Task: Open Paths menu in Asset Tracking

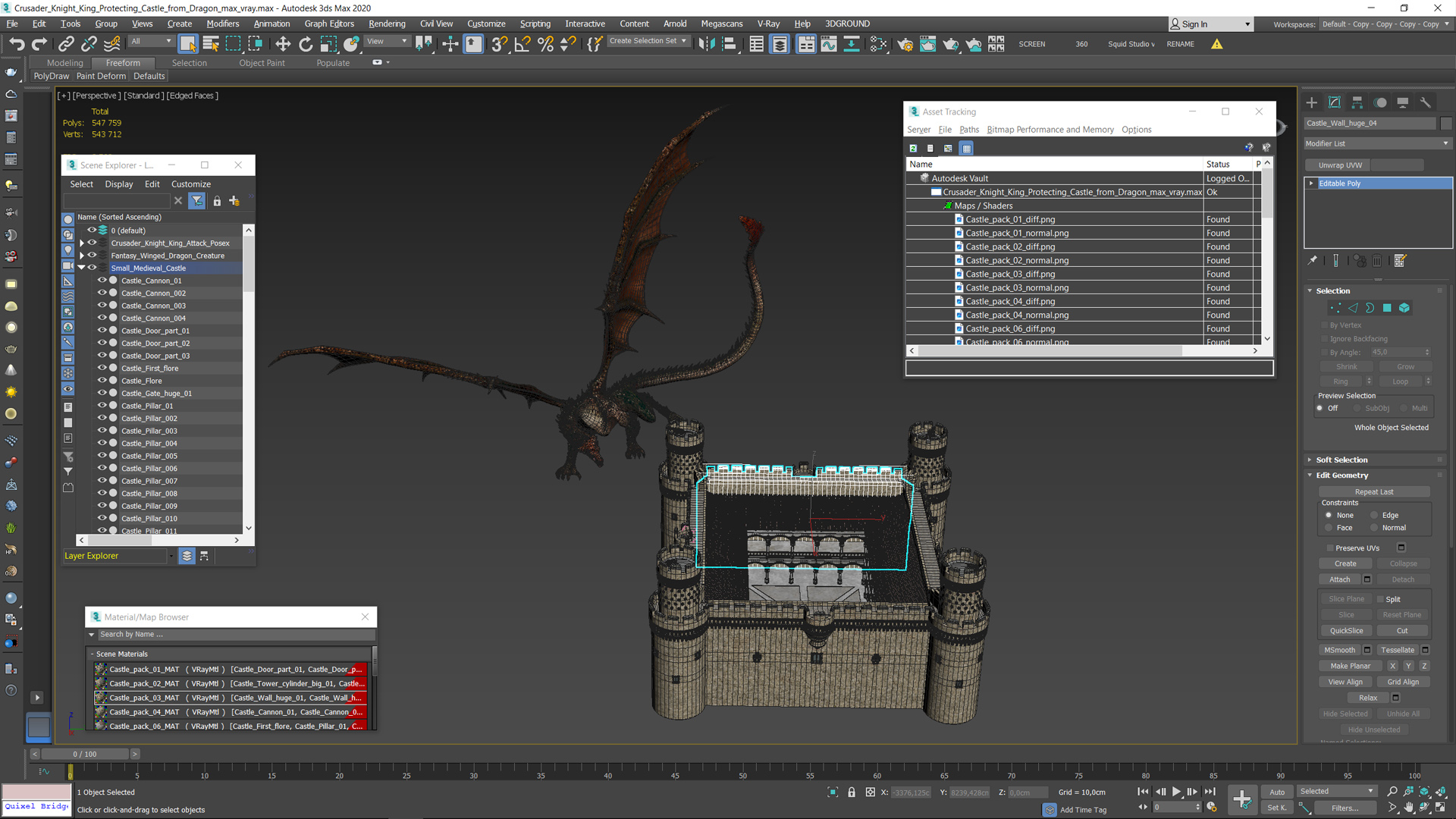Action: pos(968,130)
